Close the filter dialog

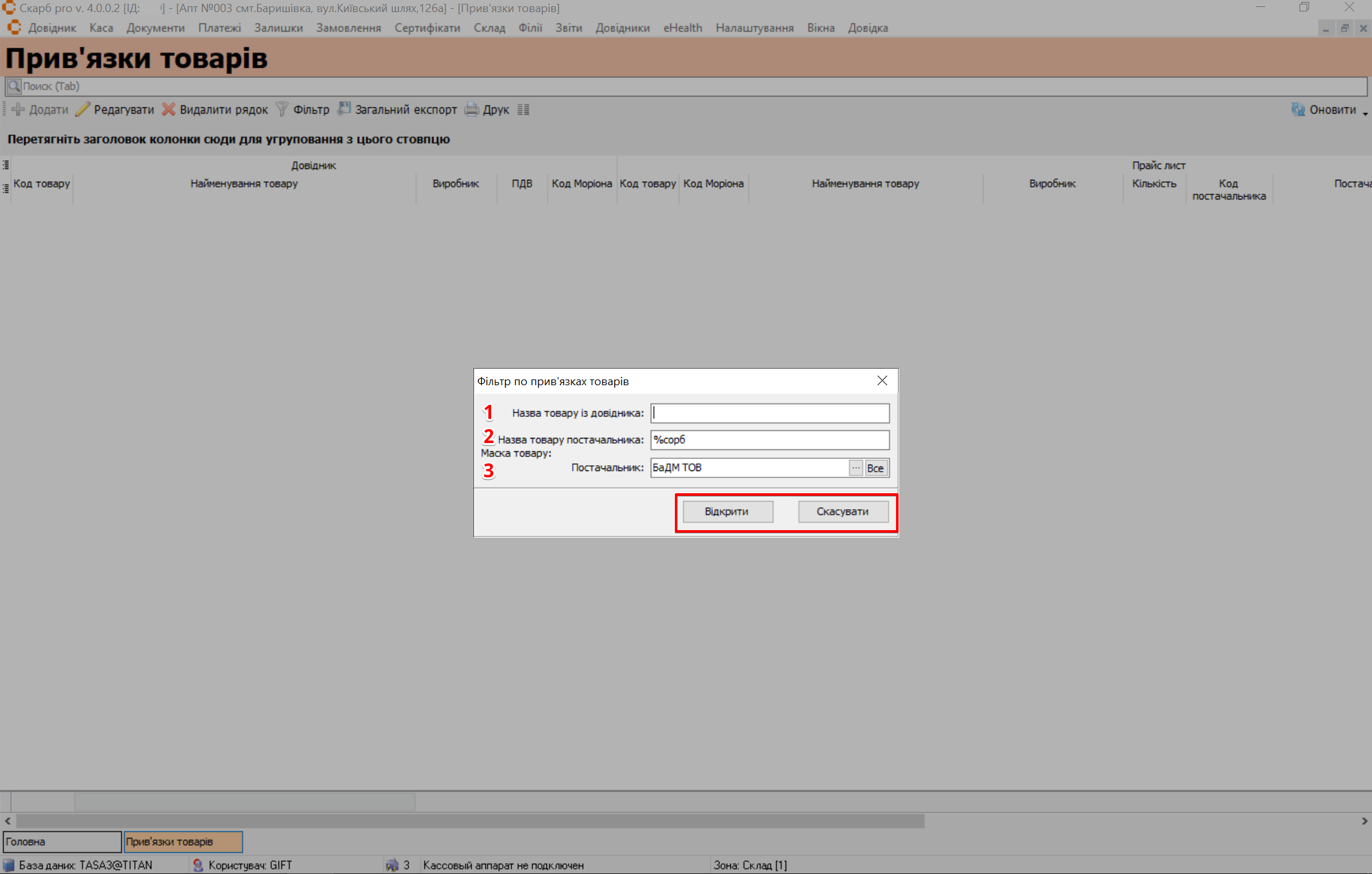(x=882, y=381)
